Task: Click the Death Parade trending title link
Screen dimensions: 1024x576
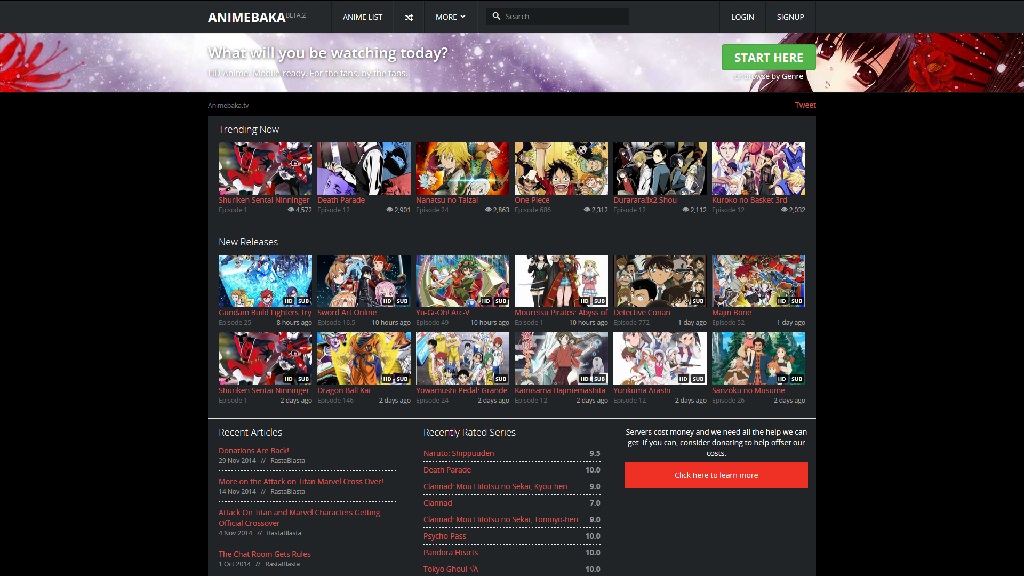Action: coord(341,200)
